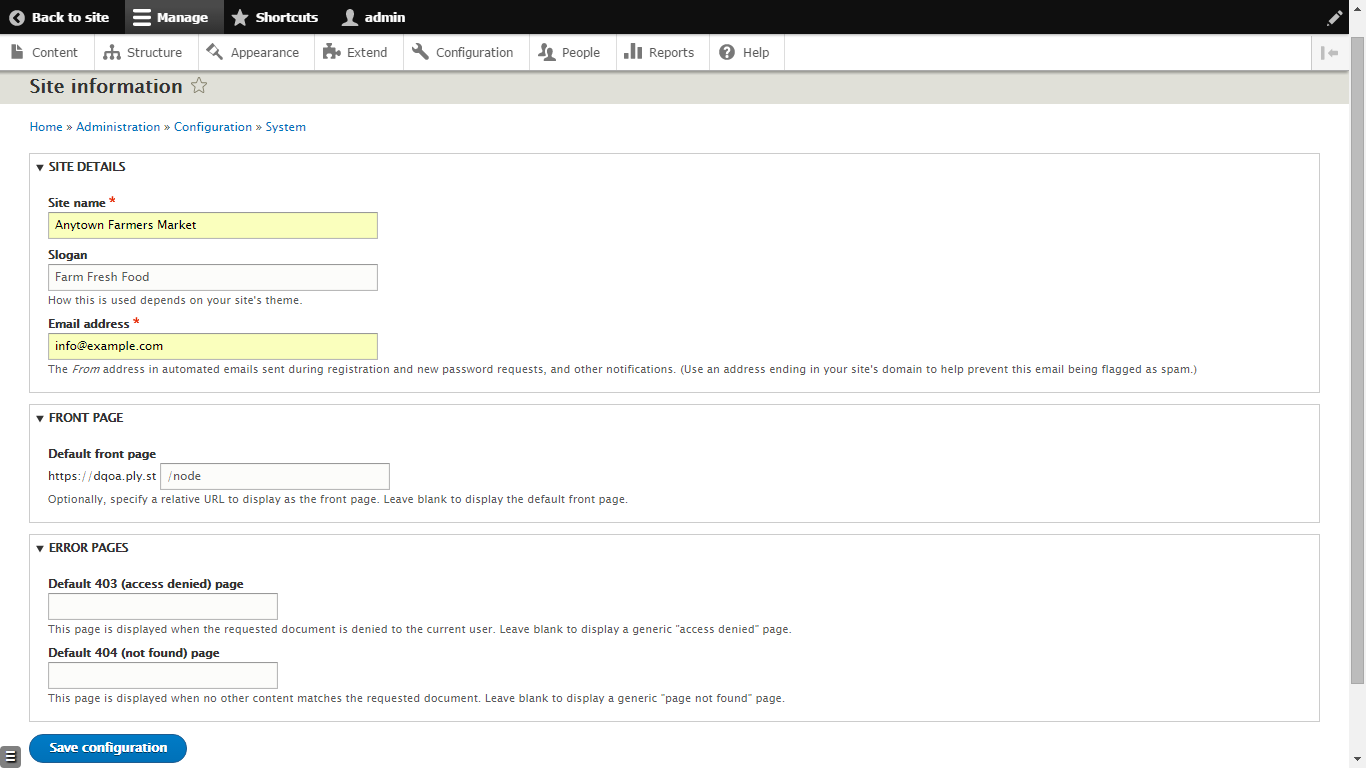The width and height of the screenshot is (1366, 768).
Task: Toggle contextual editing with the pencil icon
Action: 1336,16
